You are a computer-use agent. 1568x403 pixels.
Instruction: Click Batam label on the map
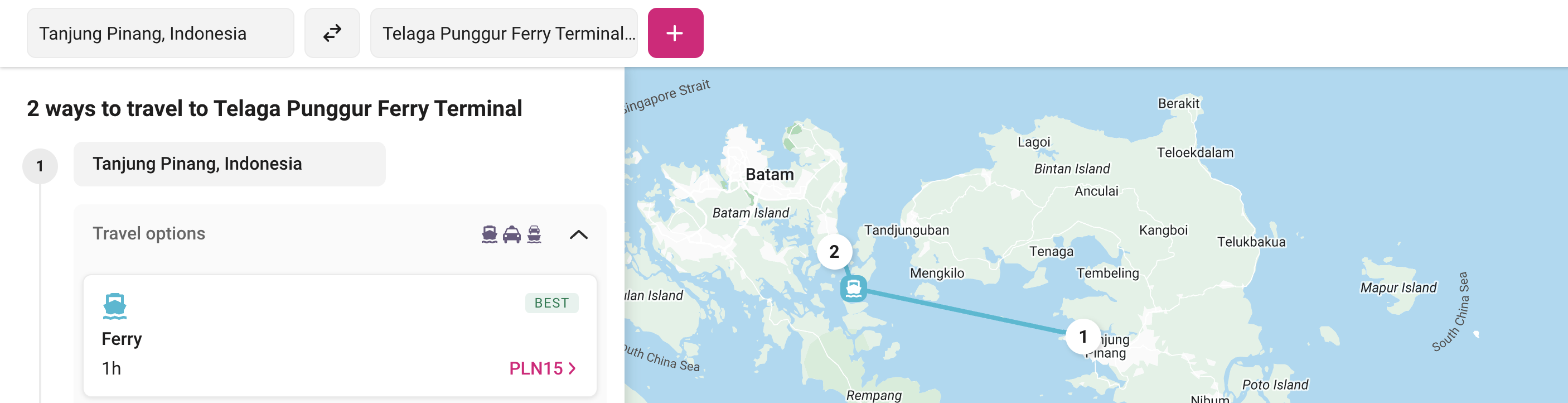(x=770, y=174)
